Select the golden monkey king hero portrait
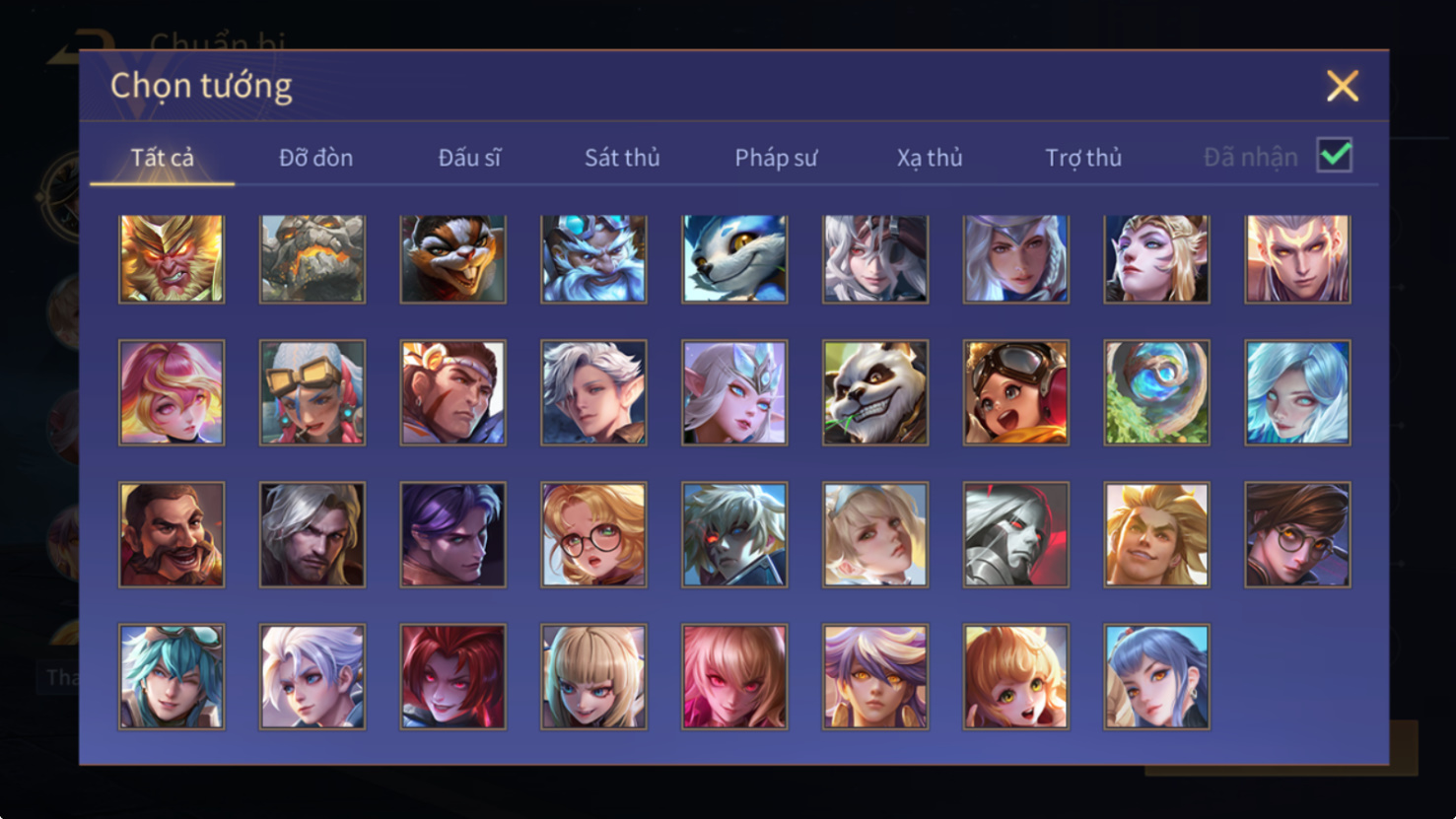Viewport: 1456px width, 819px height. tap(172, 258)
